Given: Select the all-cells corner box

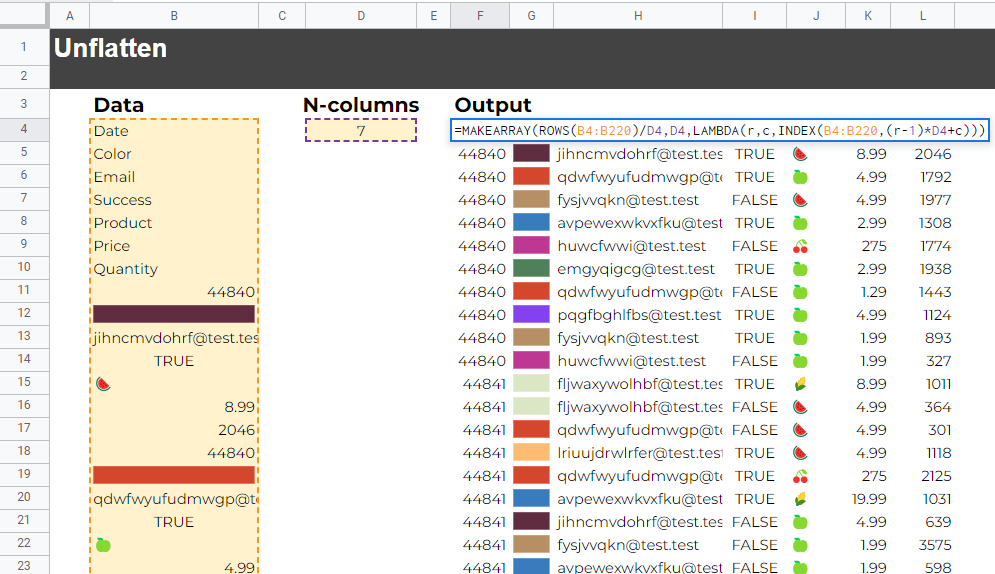Looking at the screenshot, I should (x=24, y=15).
